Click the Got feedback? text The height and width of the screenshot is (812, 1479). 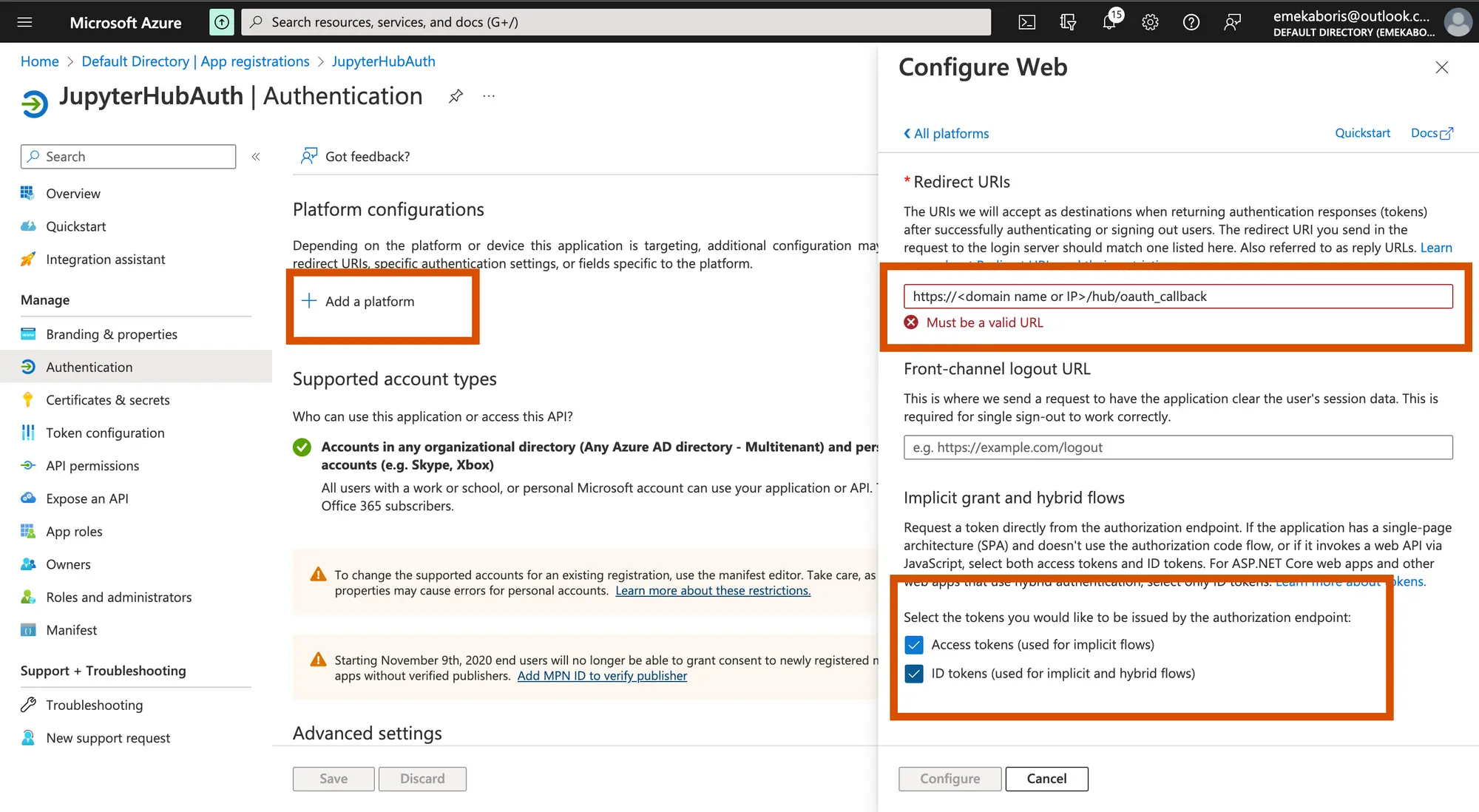pos(368,157)
